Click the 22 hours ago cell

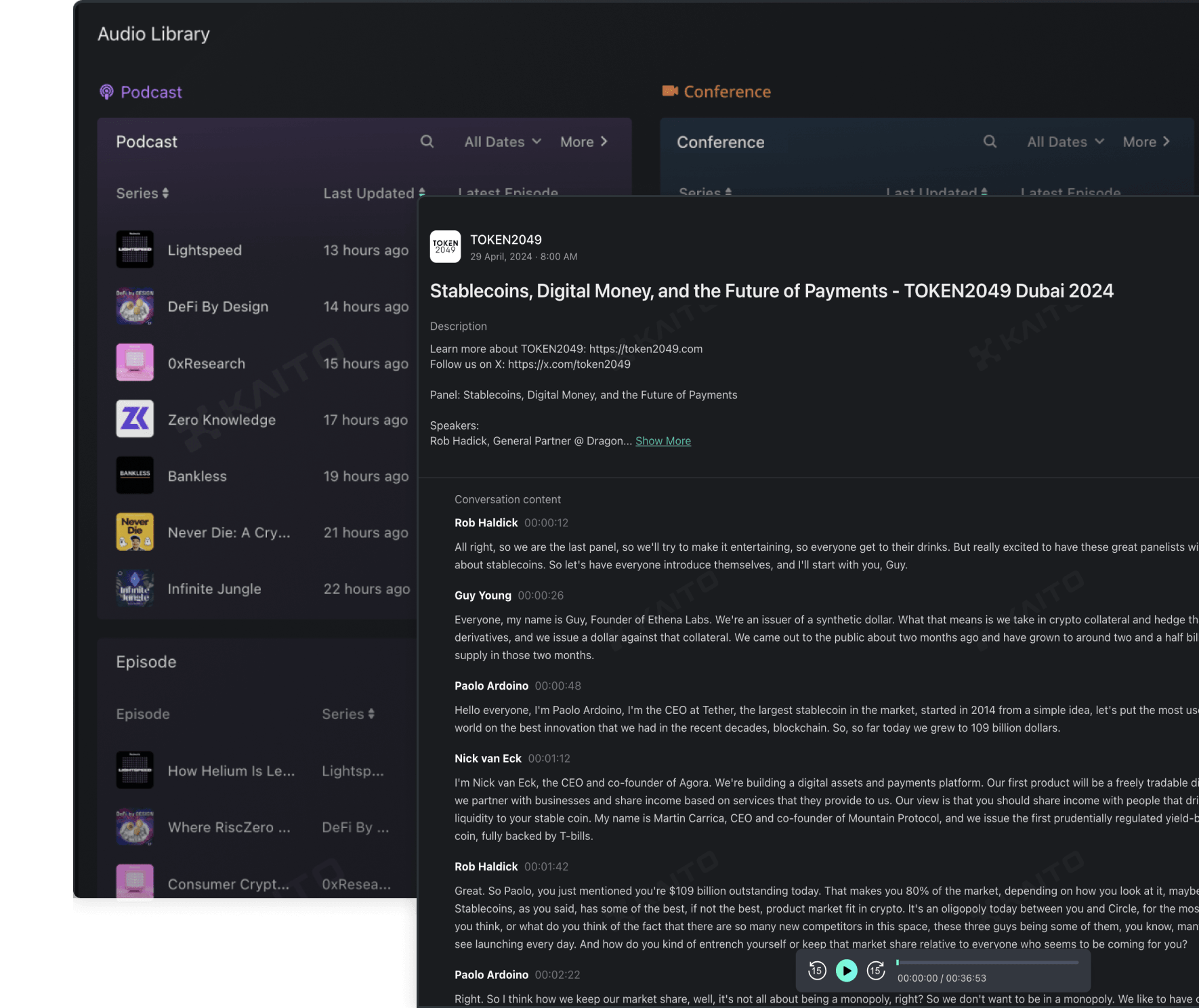tap(366, 589)
